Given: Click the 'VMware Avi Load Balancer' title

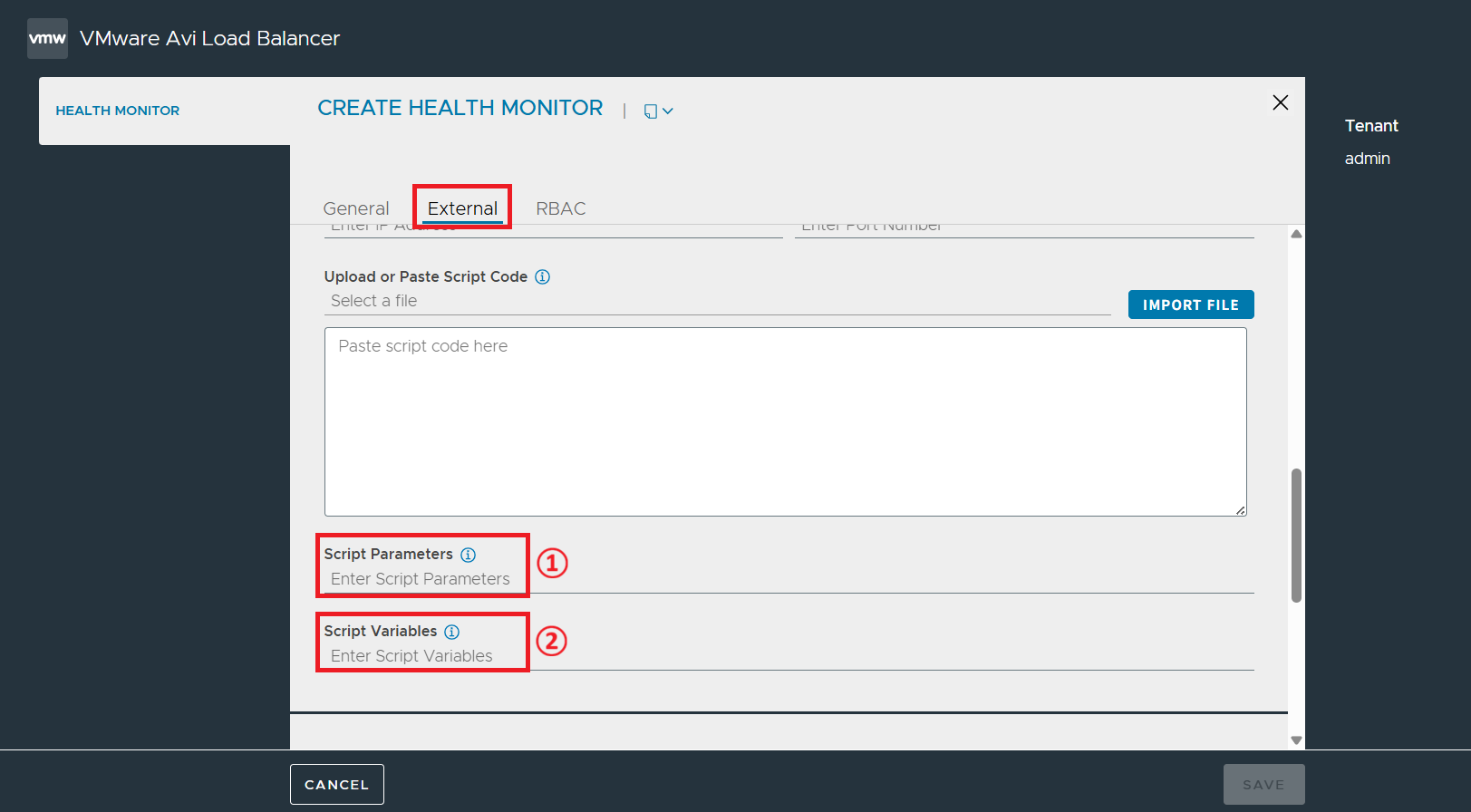Looking at the screenshot, I should coord(209,38).
